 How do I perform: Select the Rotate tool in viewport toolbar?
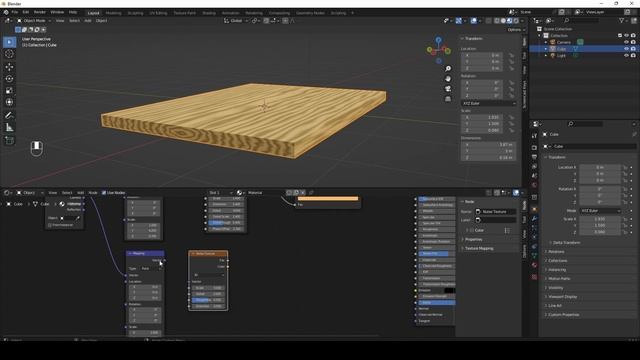point(9,78)
